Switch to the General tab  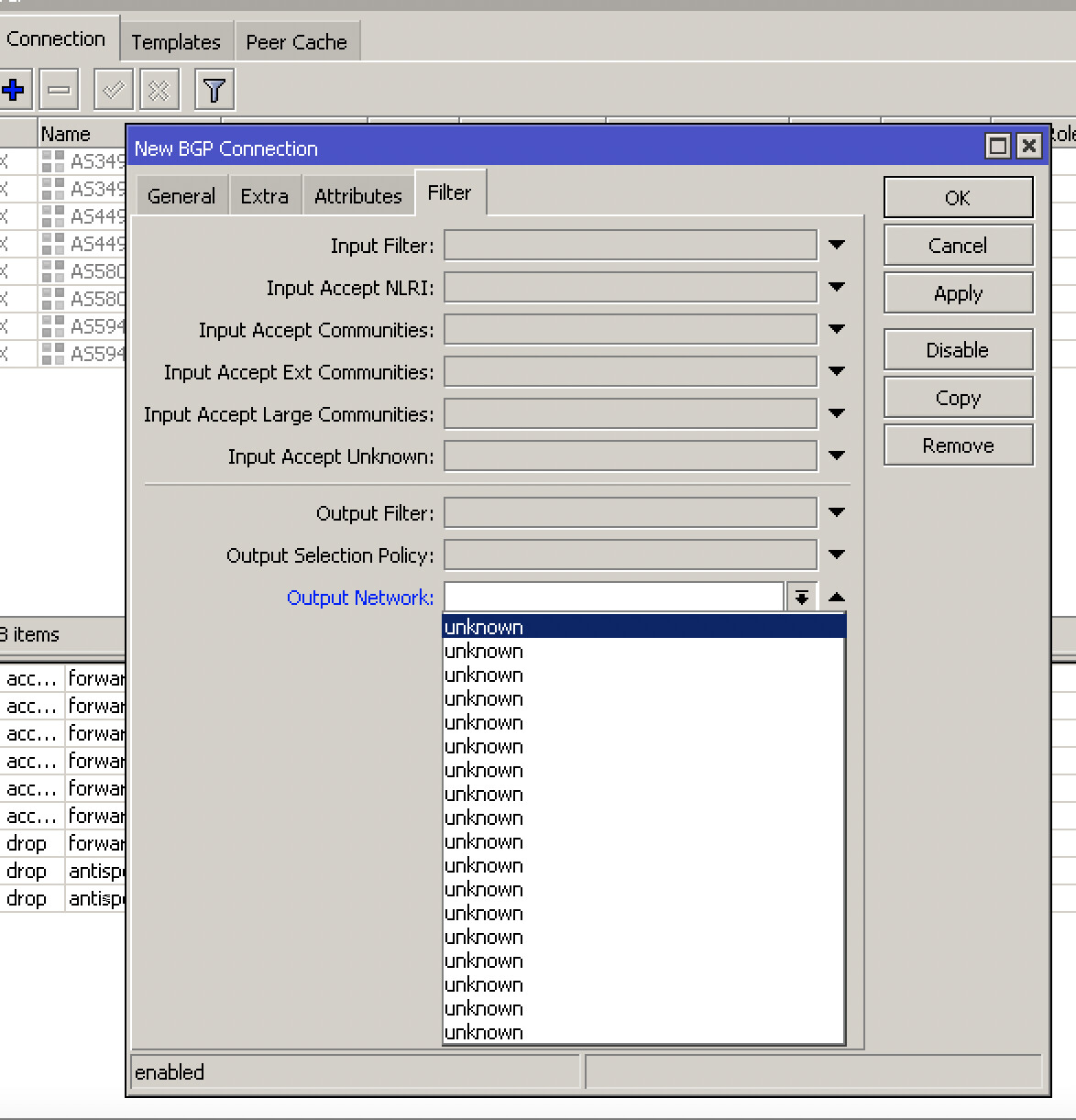(x=181, y=196)
